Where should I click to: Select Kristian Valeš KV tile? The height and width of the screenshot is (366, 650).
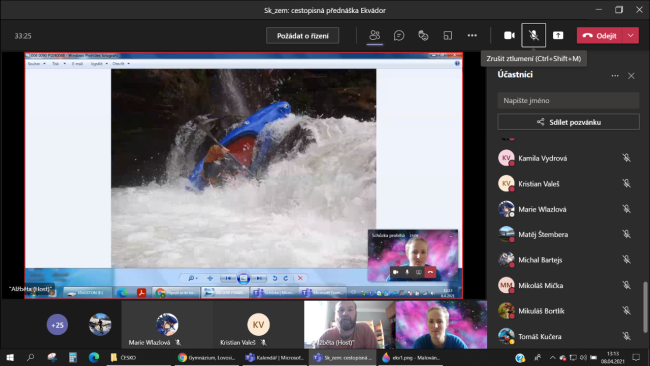click(x=258, y=325)
